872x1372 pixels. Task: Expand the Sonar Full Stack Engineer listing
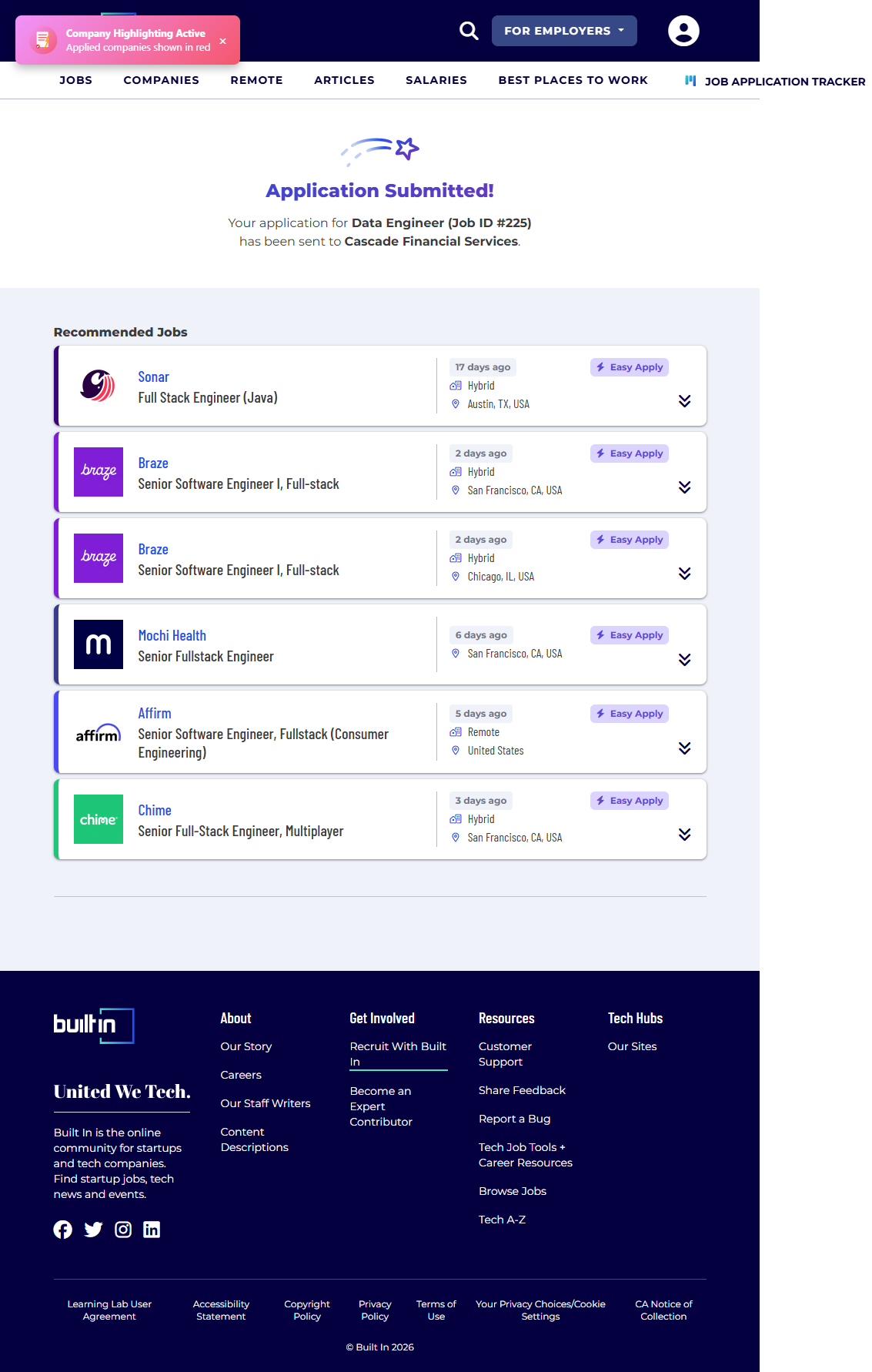(684, 401)
